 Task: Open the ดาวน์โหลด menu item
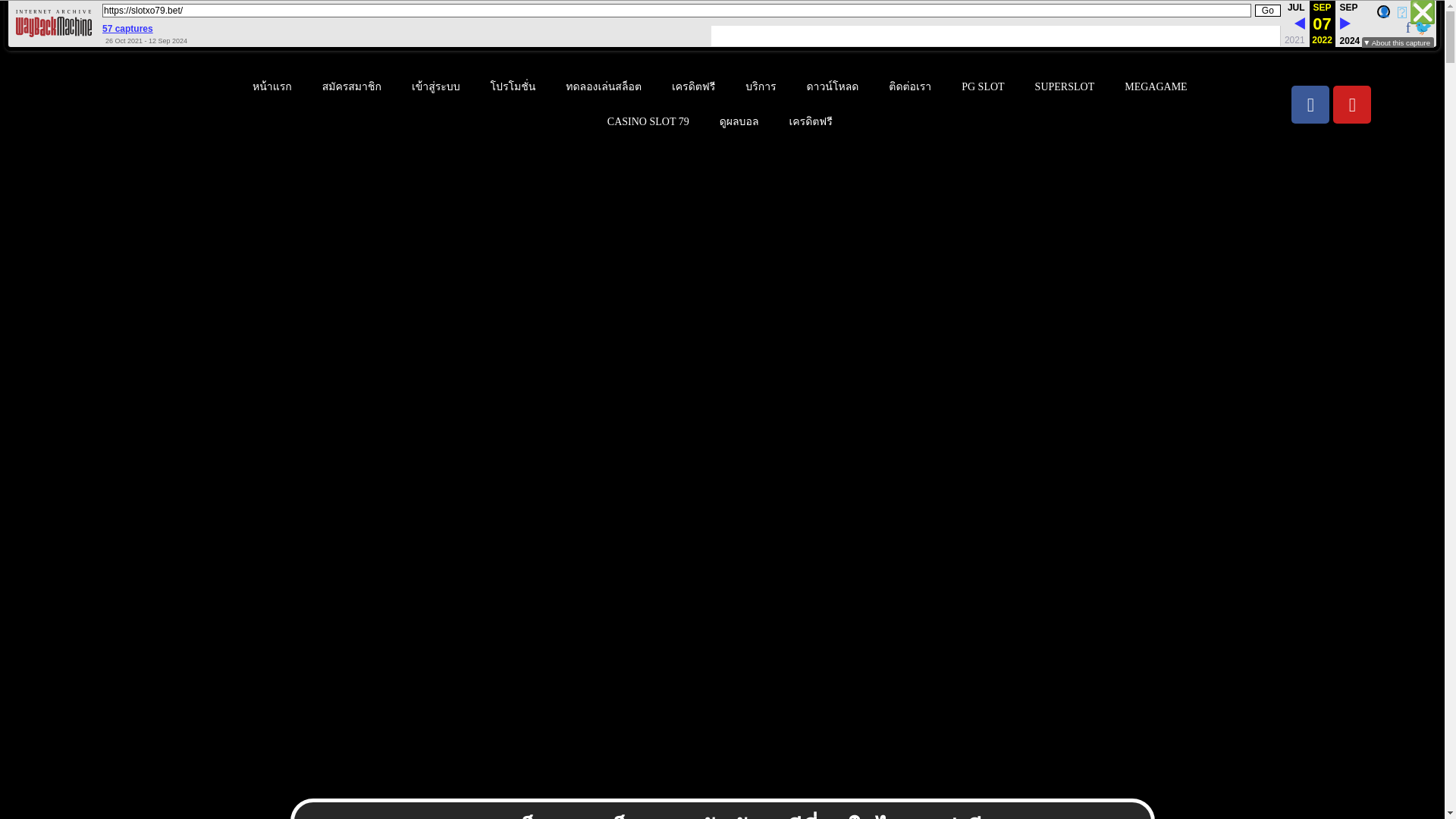click(833, 87)
